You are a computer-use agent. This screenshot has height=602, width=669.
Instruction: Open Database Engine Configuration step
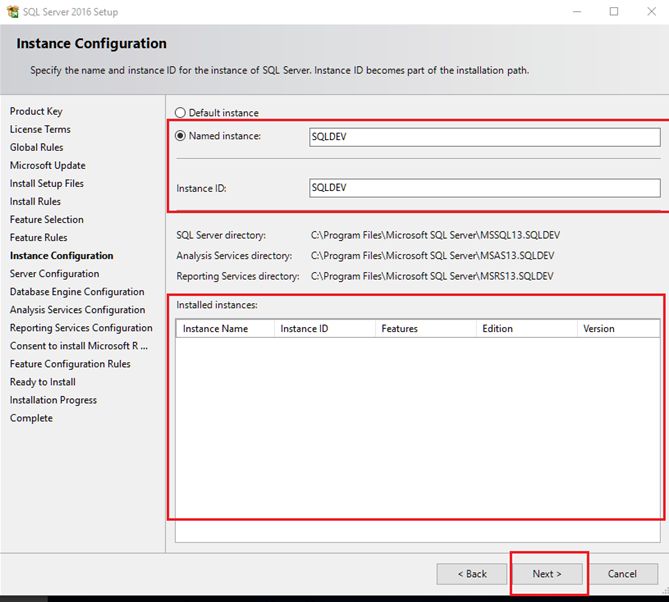click(x=77, y=292)
